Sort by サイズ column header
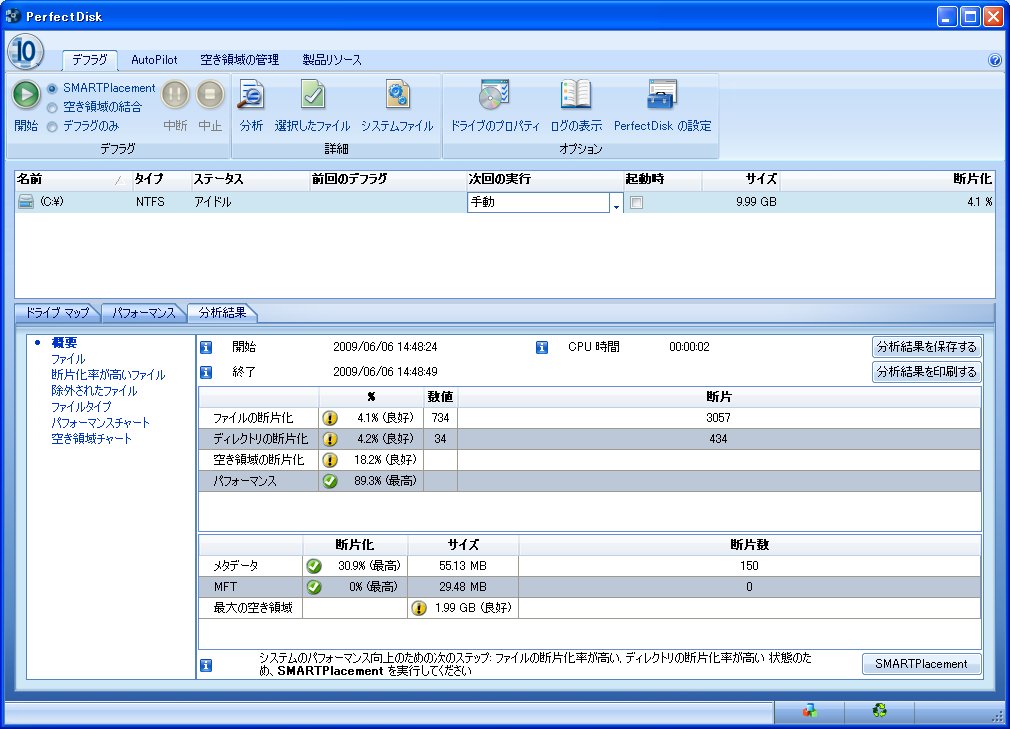The height and width of the screenshot is (729, 1010). point(741,179)
